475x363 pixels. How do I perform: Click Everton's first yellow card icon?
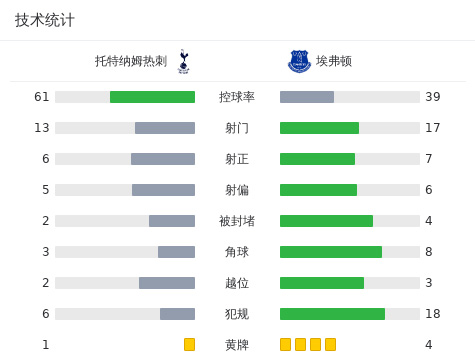285,345
